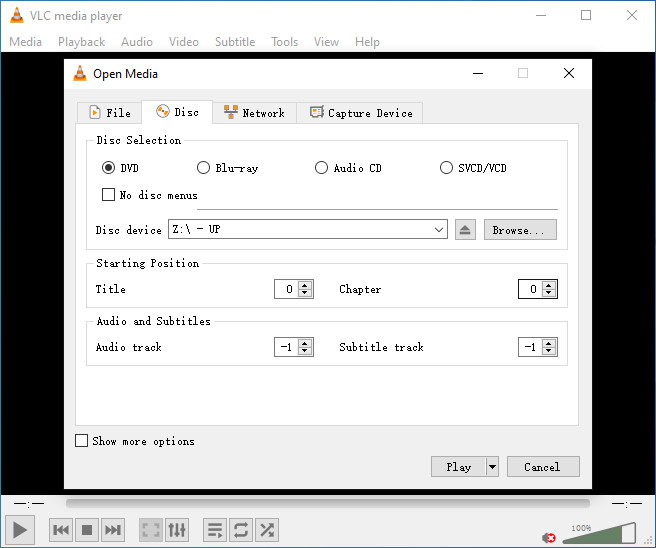Switch to the Disc tab
The image size is (656, 548).
coord(177,112)
